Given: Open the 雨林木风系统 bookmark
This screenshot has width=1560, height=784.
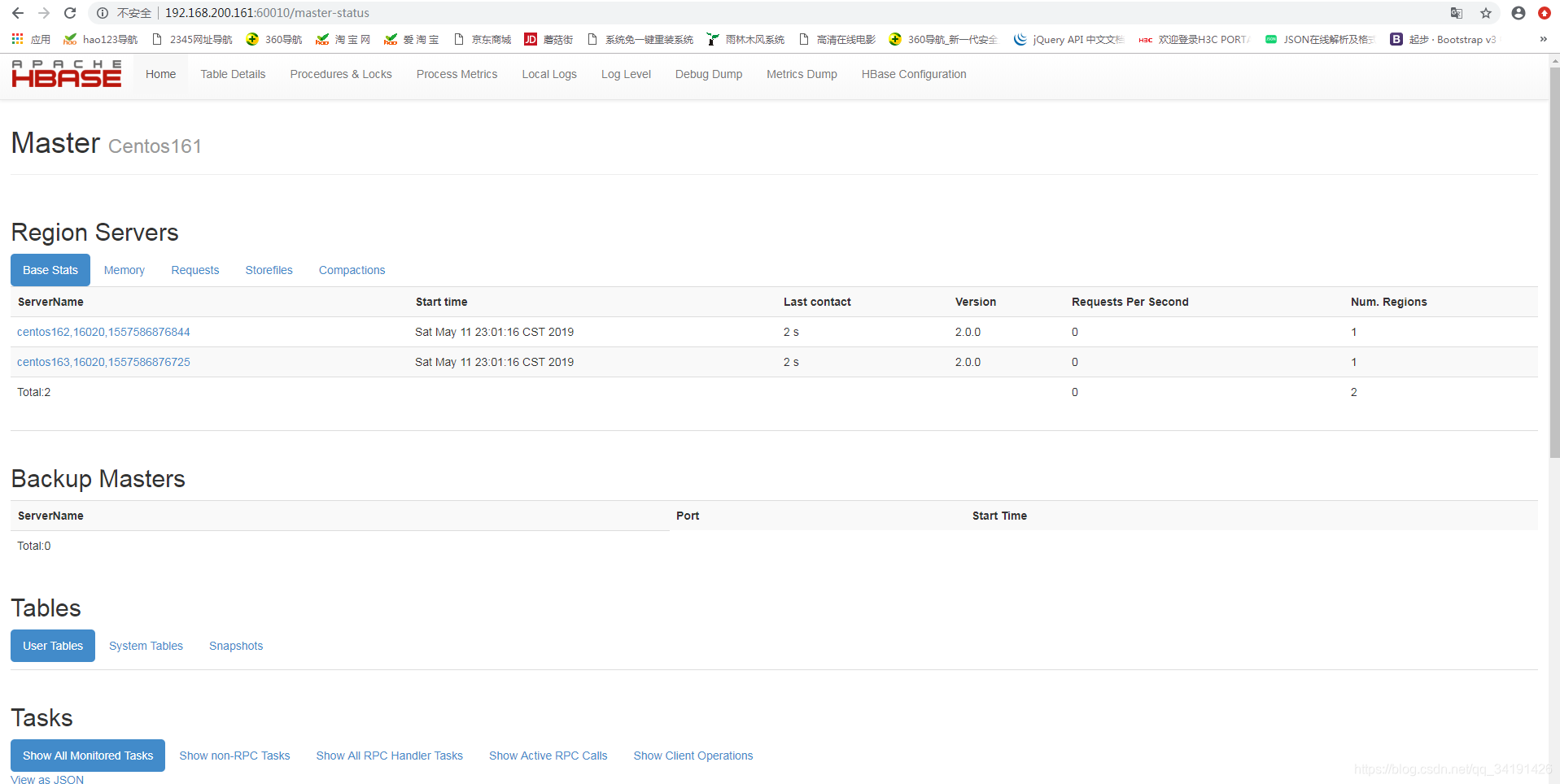Looking at the screenshot, I should (x=746, y=39).
